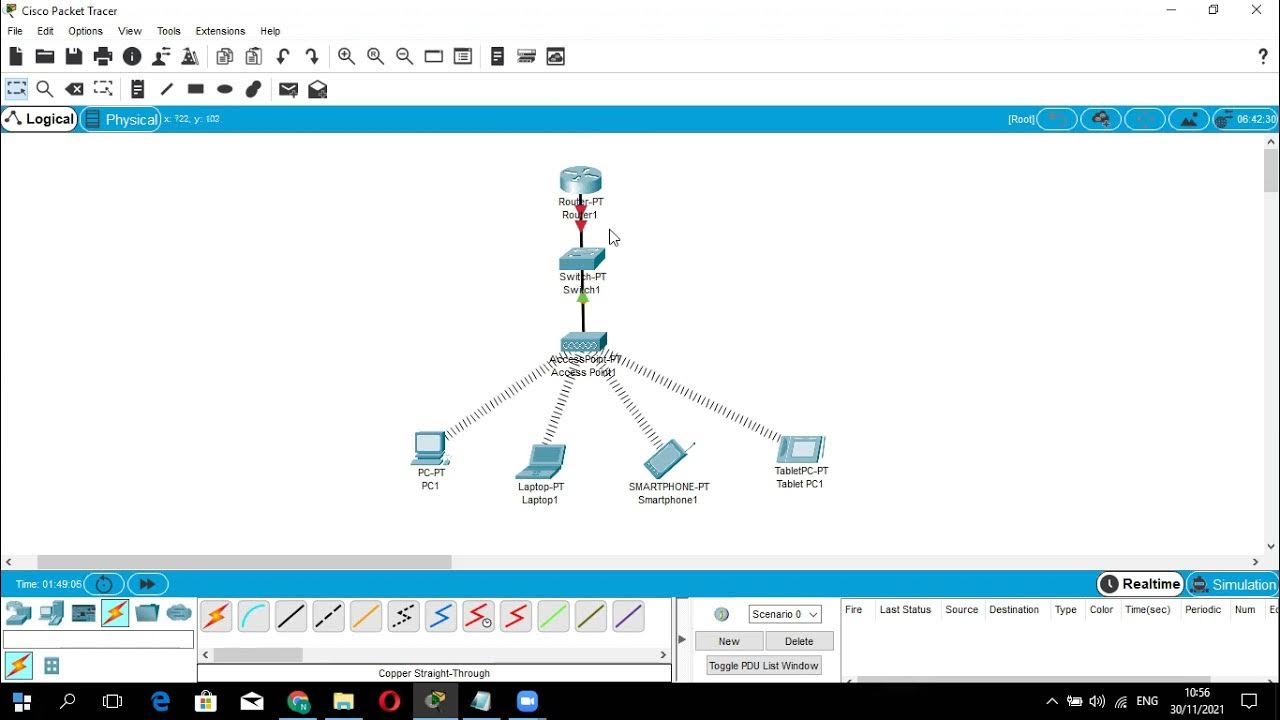Select the Draw Line tool
The height and width of the screenshot is (720, 1280).
pyautogui.click(x=167, y=89)
